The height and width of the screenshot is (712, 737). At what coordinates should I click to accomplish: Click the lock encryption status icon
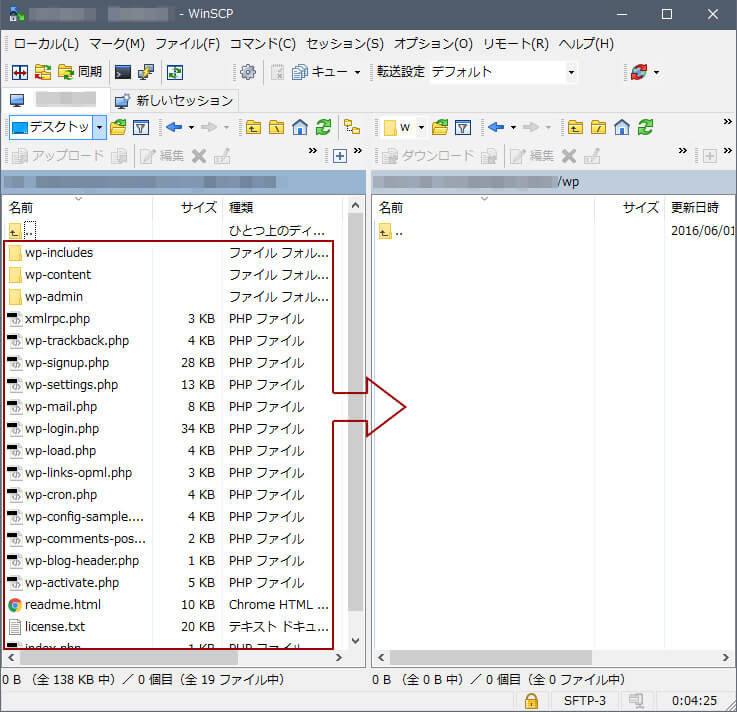(x=531, y=701)
